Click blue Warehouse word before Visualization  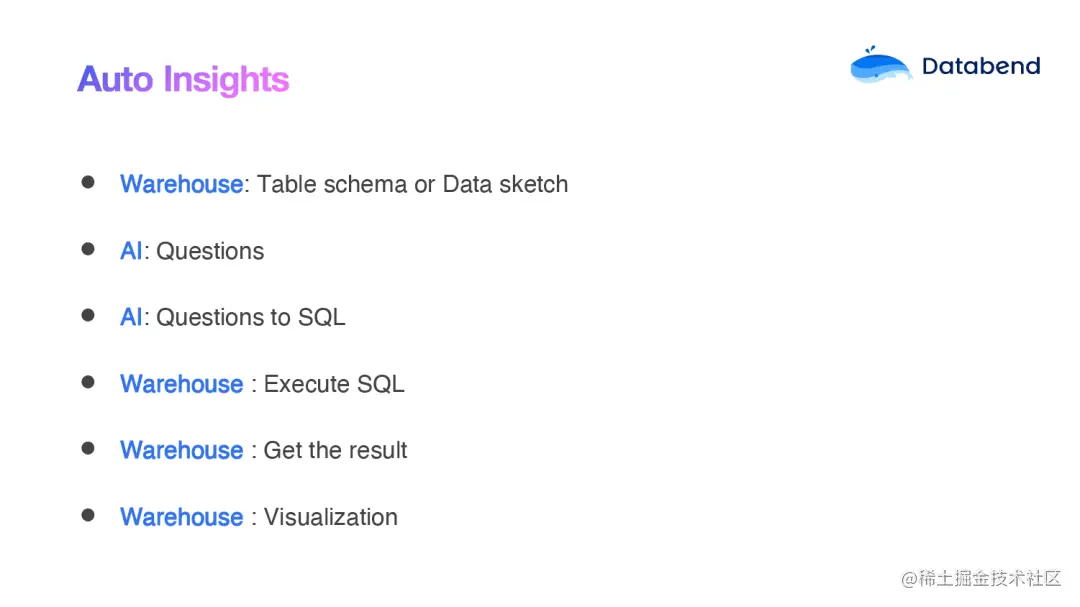[181, 517]
